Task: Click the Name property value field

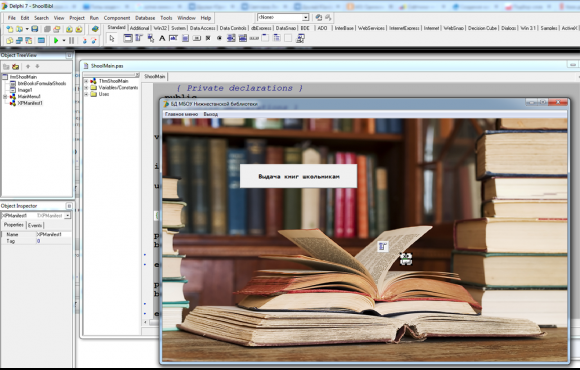Action: (x=54, y=234)
